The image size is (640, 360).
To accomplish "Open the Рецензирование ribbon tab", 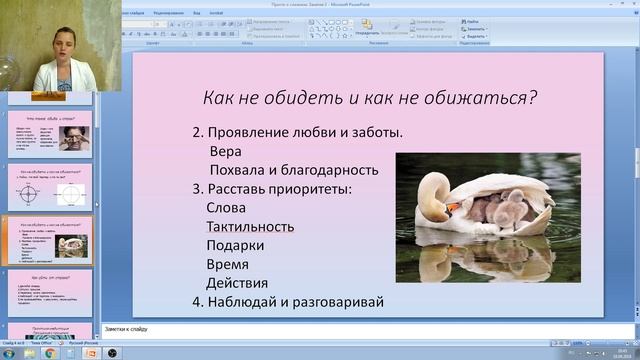I will coord(169,13).
